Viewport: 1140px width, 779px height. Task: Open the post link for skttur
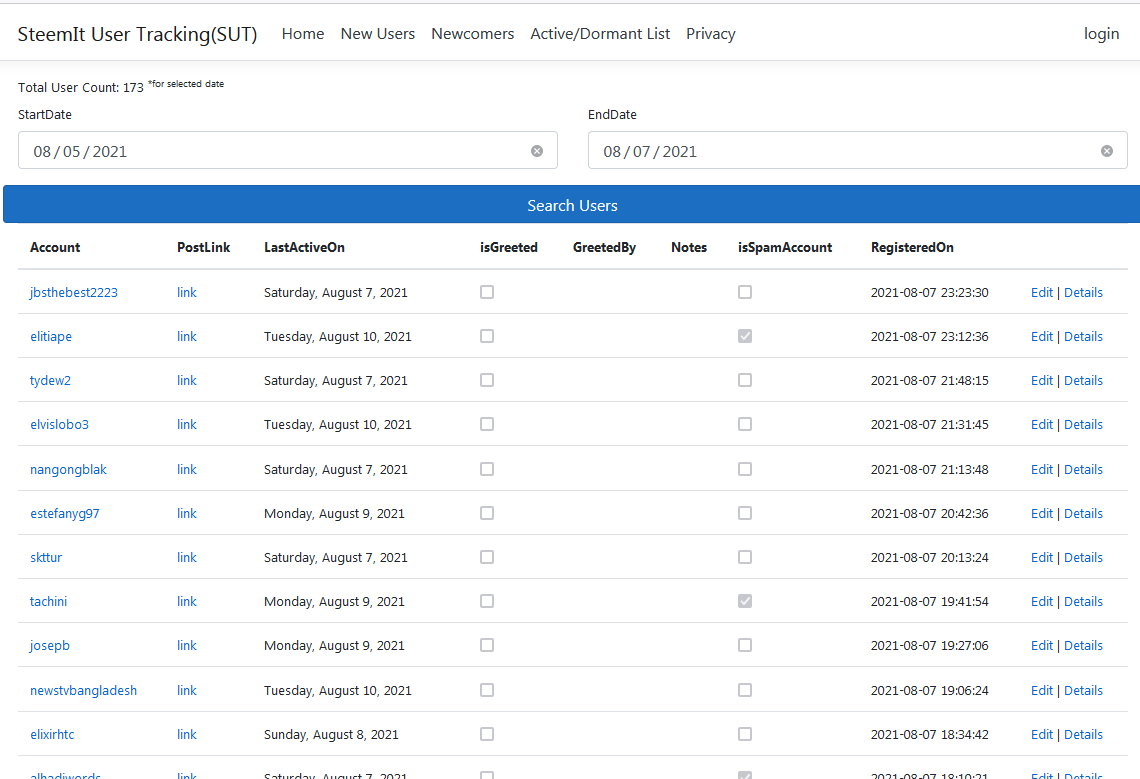[187, 558]
